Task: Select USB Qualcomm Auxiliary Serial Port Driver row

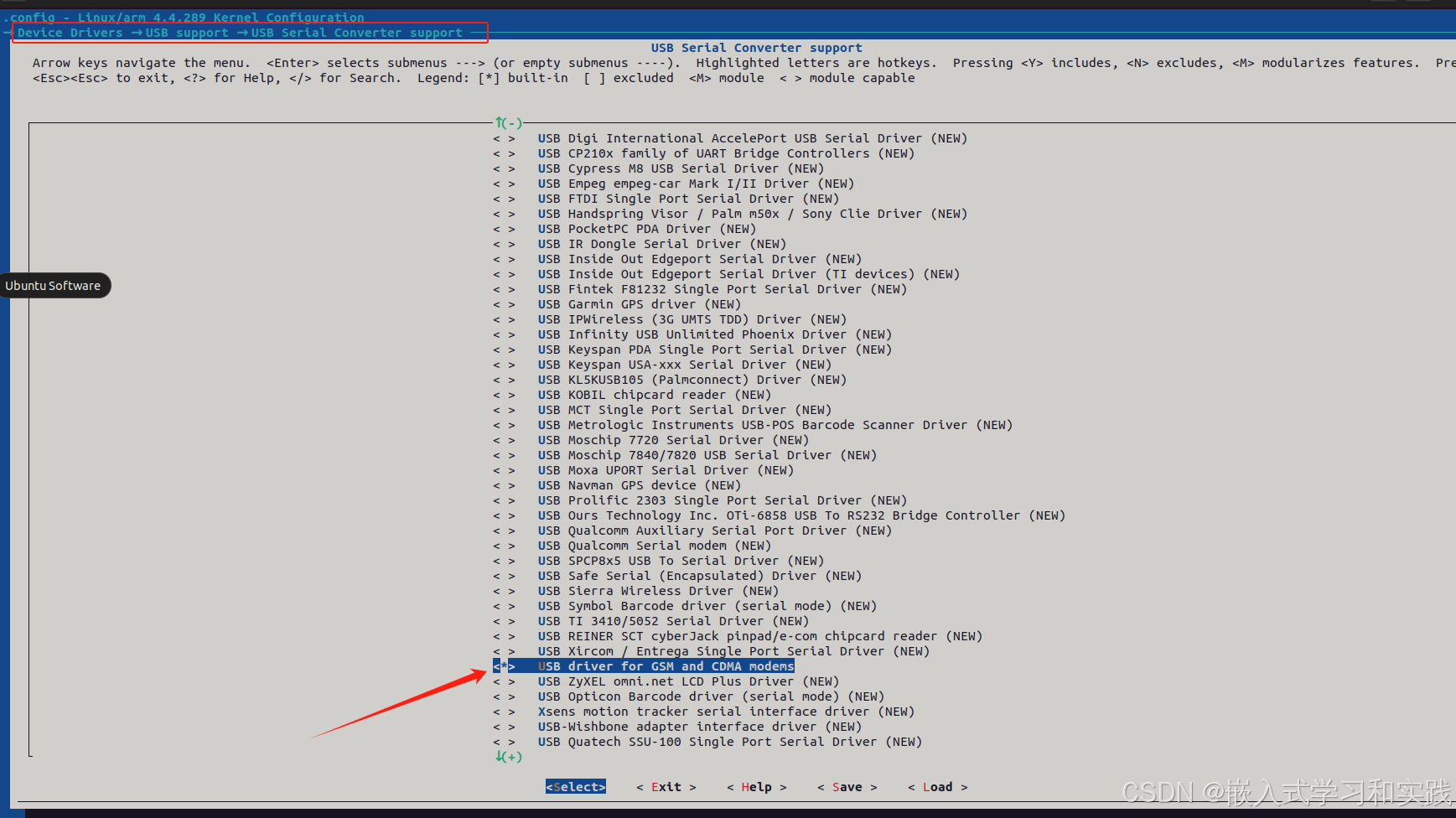Action: [x=692, y=531]
